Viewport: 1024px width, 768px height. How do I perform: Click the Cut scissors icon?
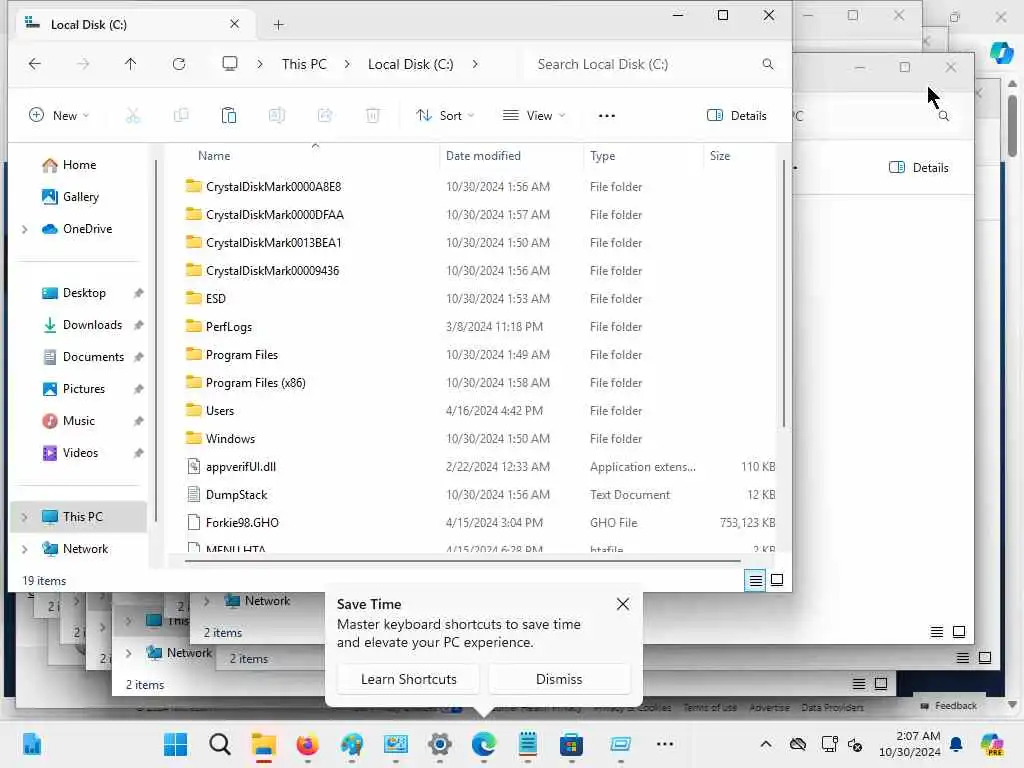coord(133,116)
